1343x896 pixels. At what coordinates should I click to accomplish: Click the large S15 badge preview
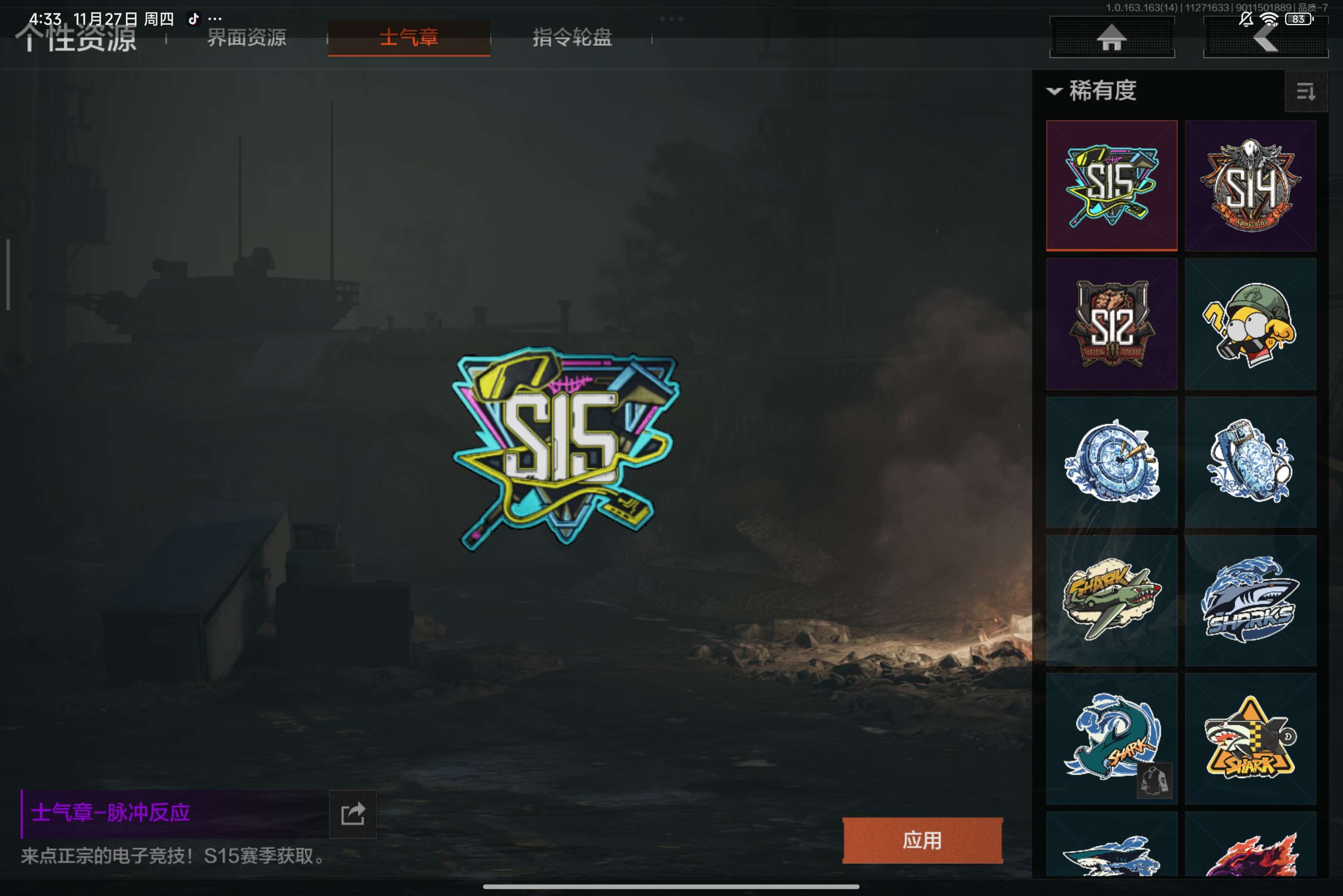coord(565,448)
